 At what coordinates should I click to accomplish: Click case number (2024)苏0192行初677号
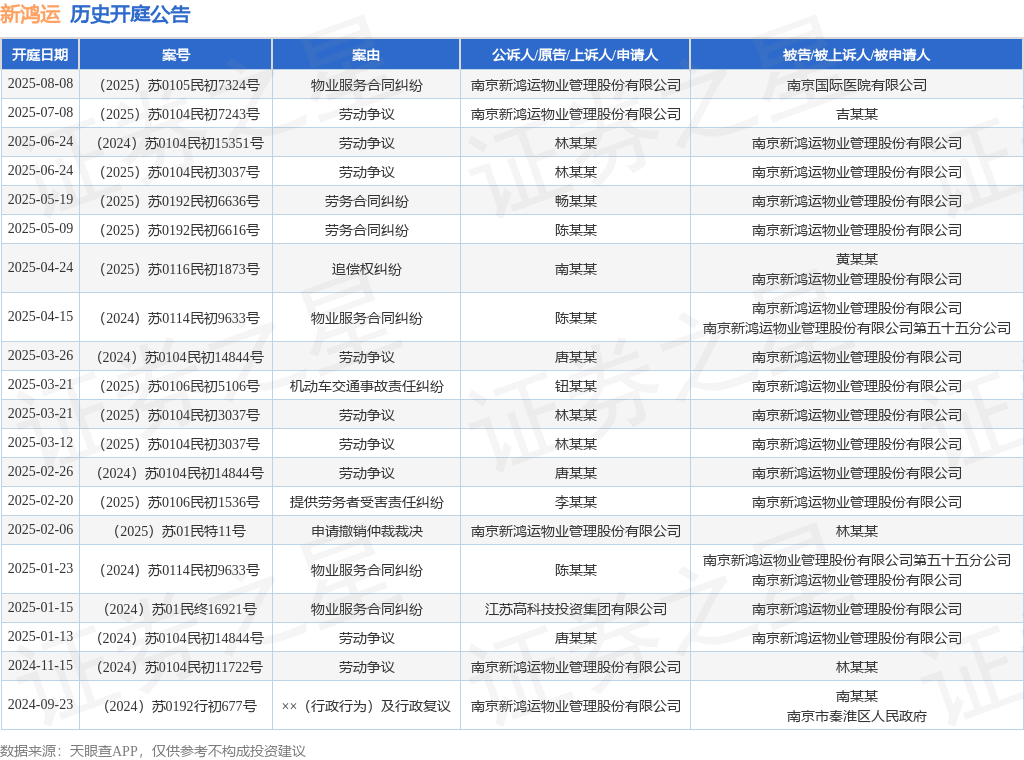coord(176,706)
